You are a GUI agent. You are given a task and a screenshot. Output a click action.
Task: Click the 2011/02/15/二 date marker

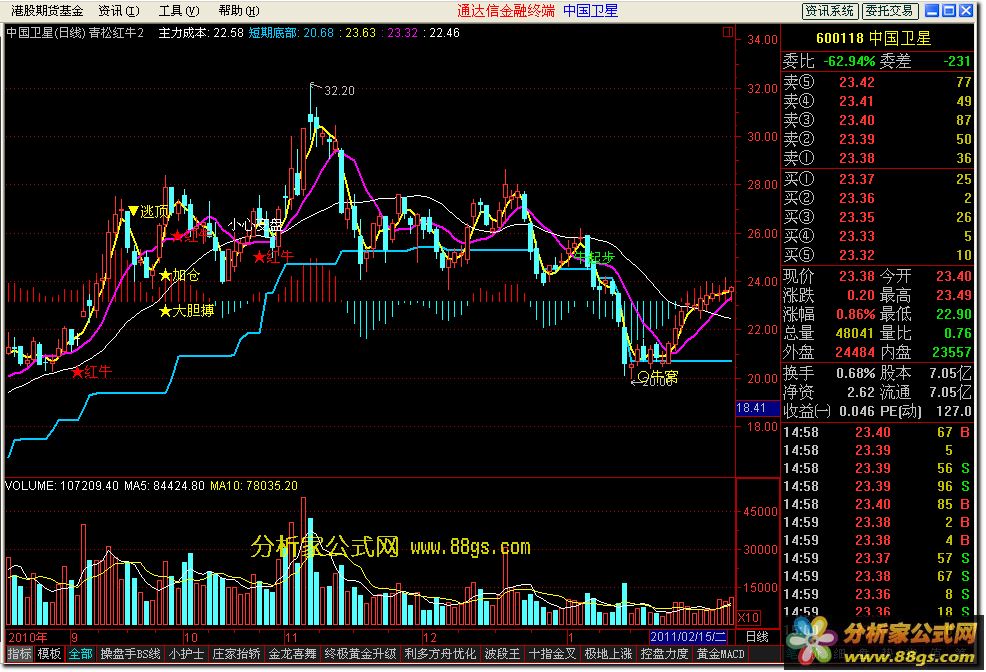coord(688,636)
